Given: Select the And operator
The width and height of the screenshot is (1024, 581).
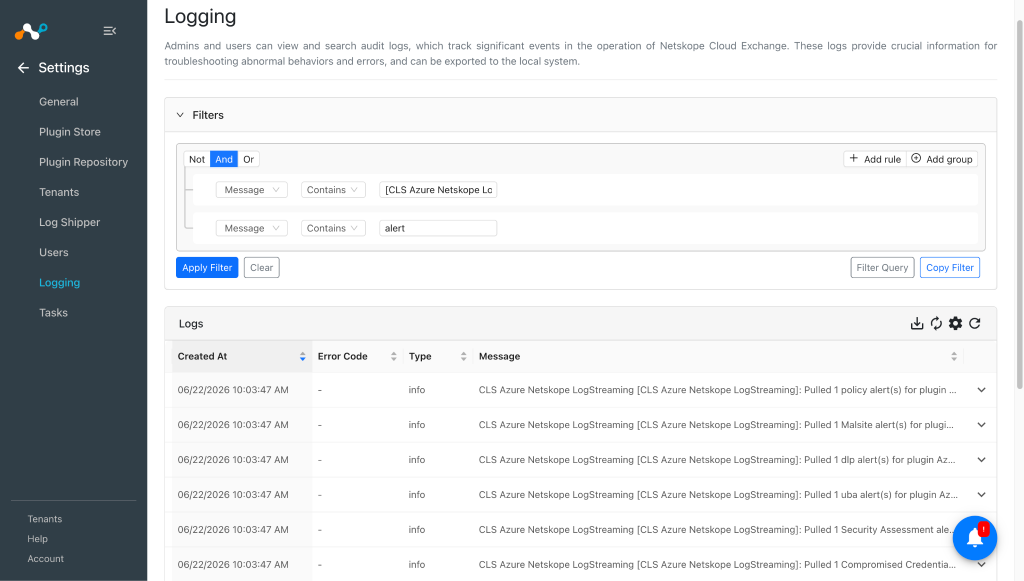Looking at the screenshot, I should click(x=224, y=159).
